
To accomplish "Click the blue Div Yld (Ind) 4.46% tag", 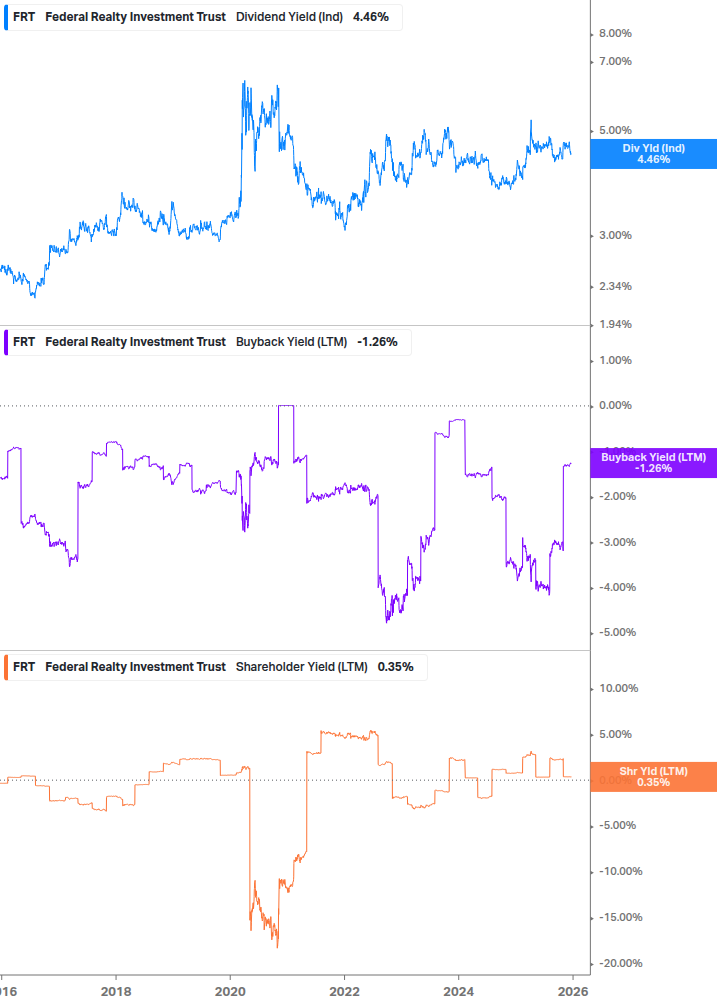I will [654, 154].
